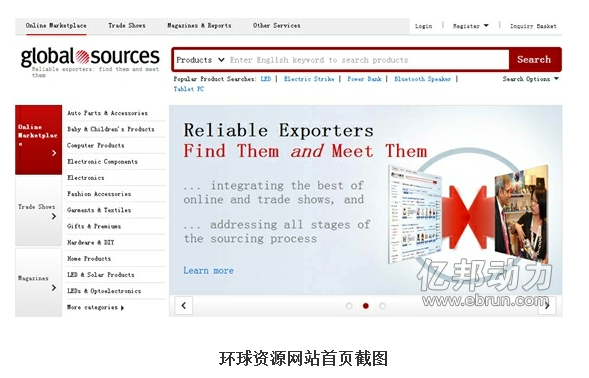Select the second carousel dot
This screenshot has width=589, height=378.
(365, 306)
